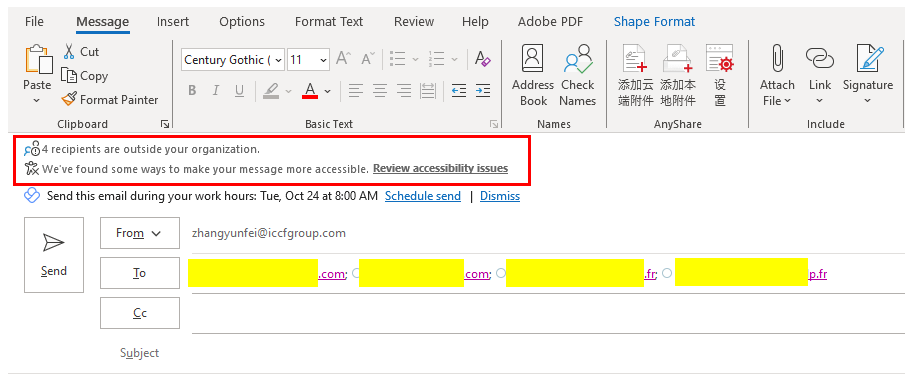Click Review accessibility issues link
915x384 pixels.
pos(441,169)
